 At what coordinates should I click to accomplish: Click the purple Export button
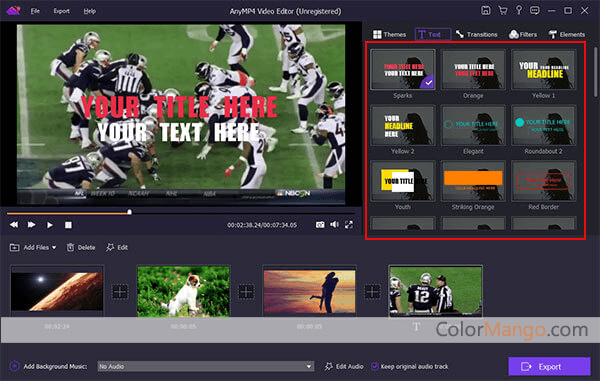(x=549, y=366)
